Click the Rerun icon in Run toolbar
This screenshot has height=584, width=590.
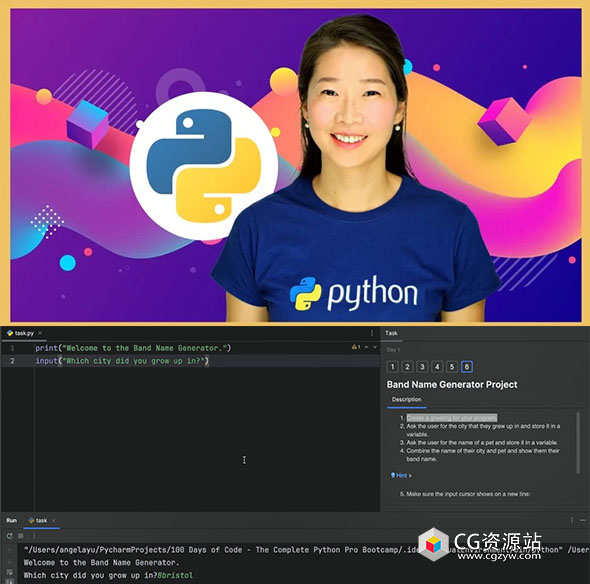(10, 536)
